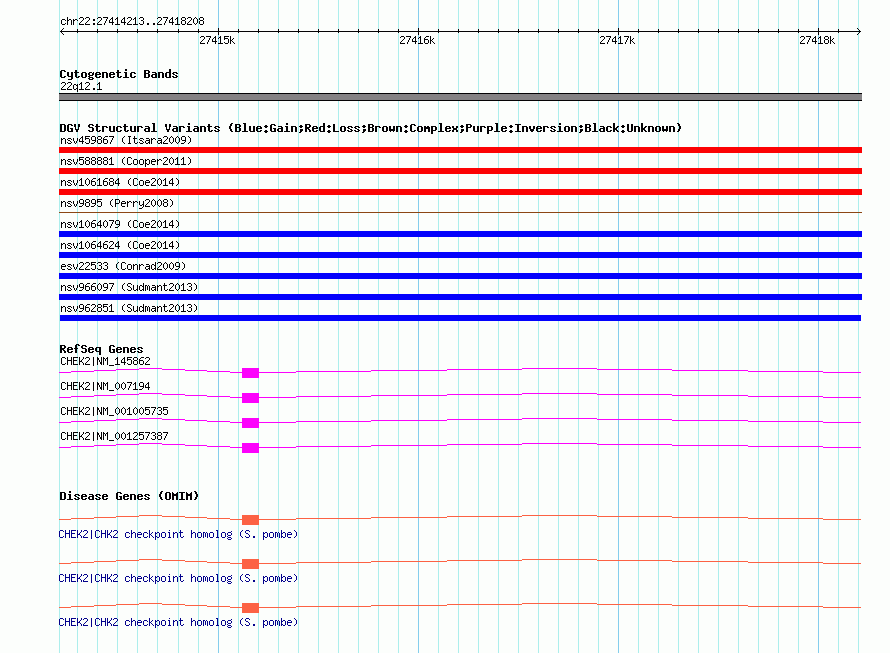Viewport: 890px width, 653px height.
Task: Click the magenta exon block of NM_145862
Action: point(250,373)
